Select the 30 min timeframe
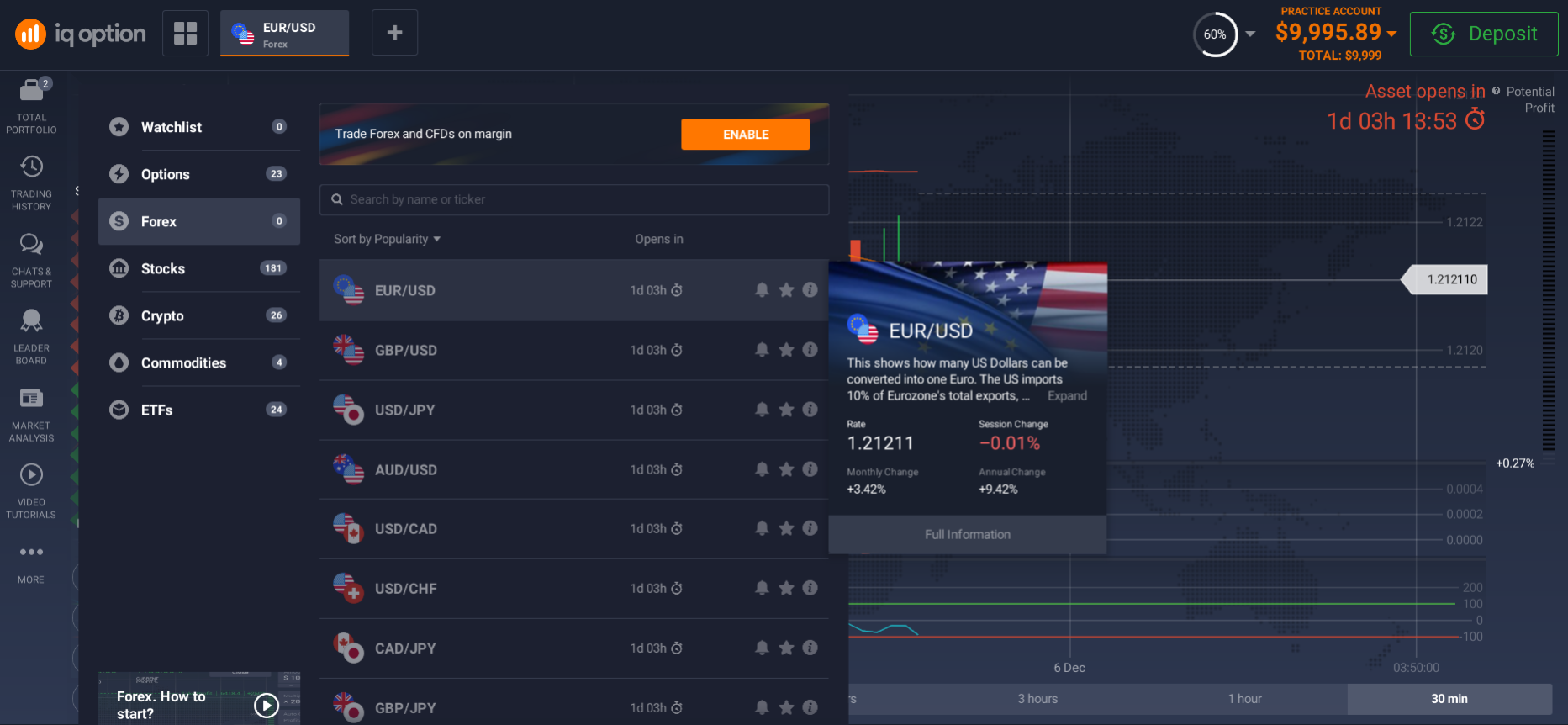The height and width of the screenshot is (725, 1568). pyautogui.click(x=1449, y=699)
